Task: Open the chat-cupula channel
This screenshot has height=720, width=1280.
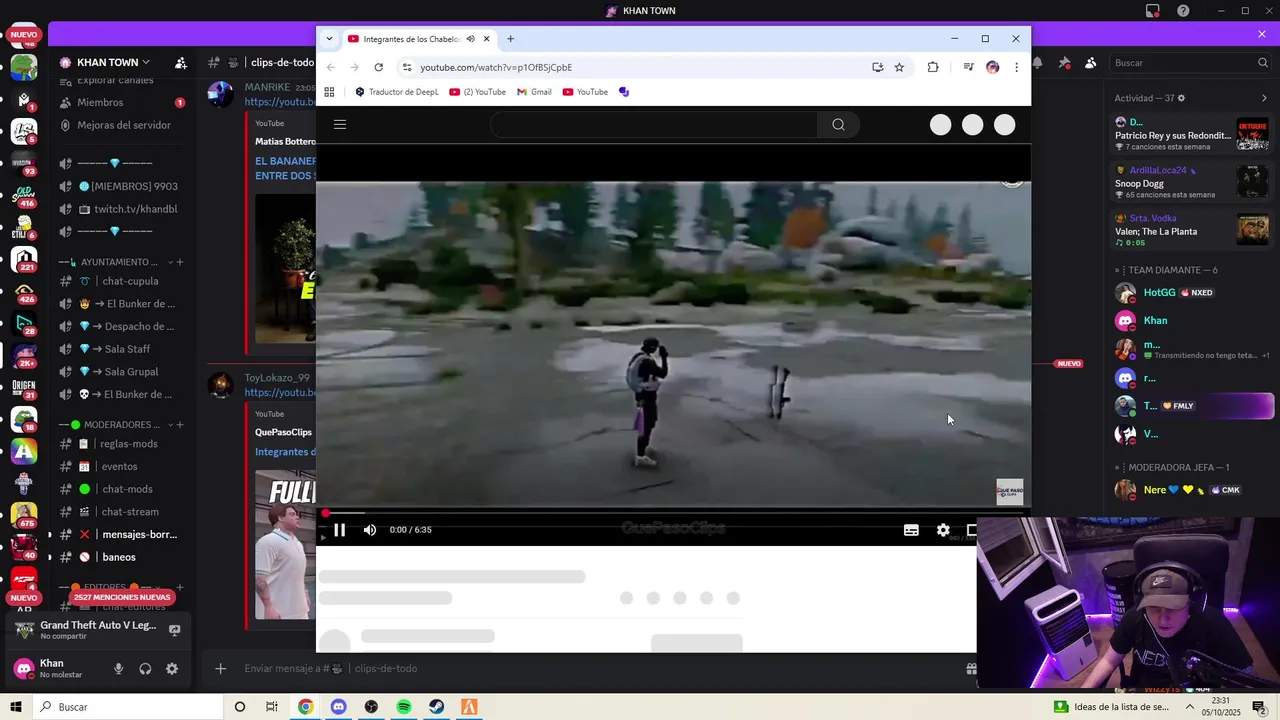Action: pos(121,281)
